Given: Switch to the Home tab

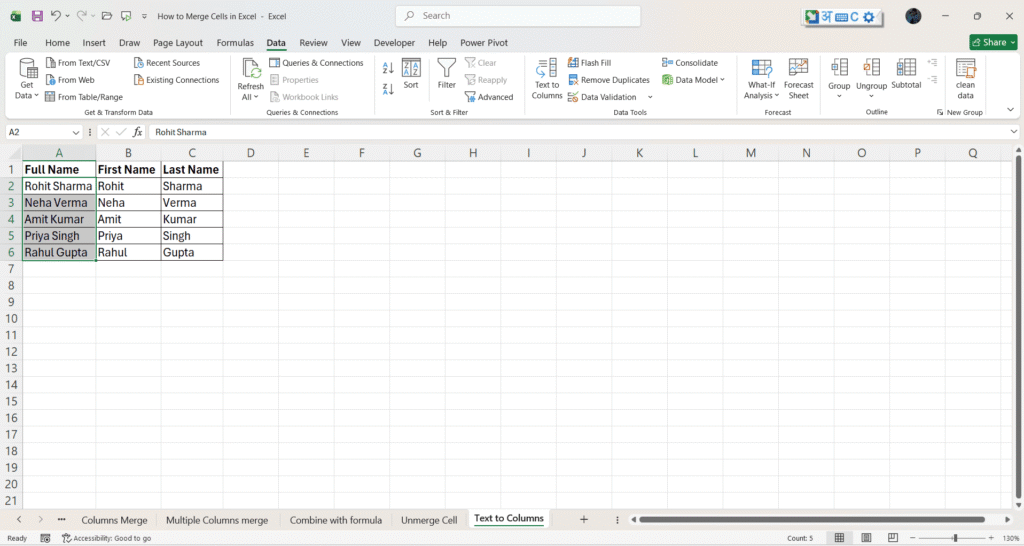Looking at the screenshot, I should (57, 42).
